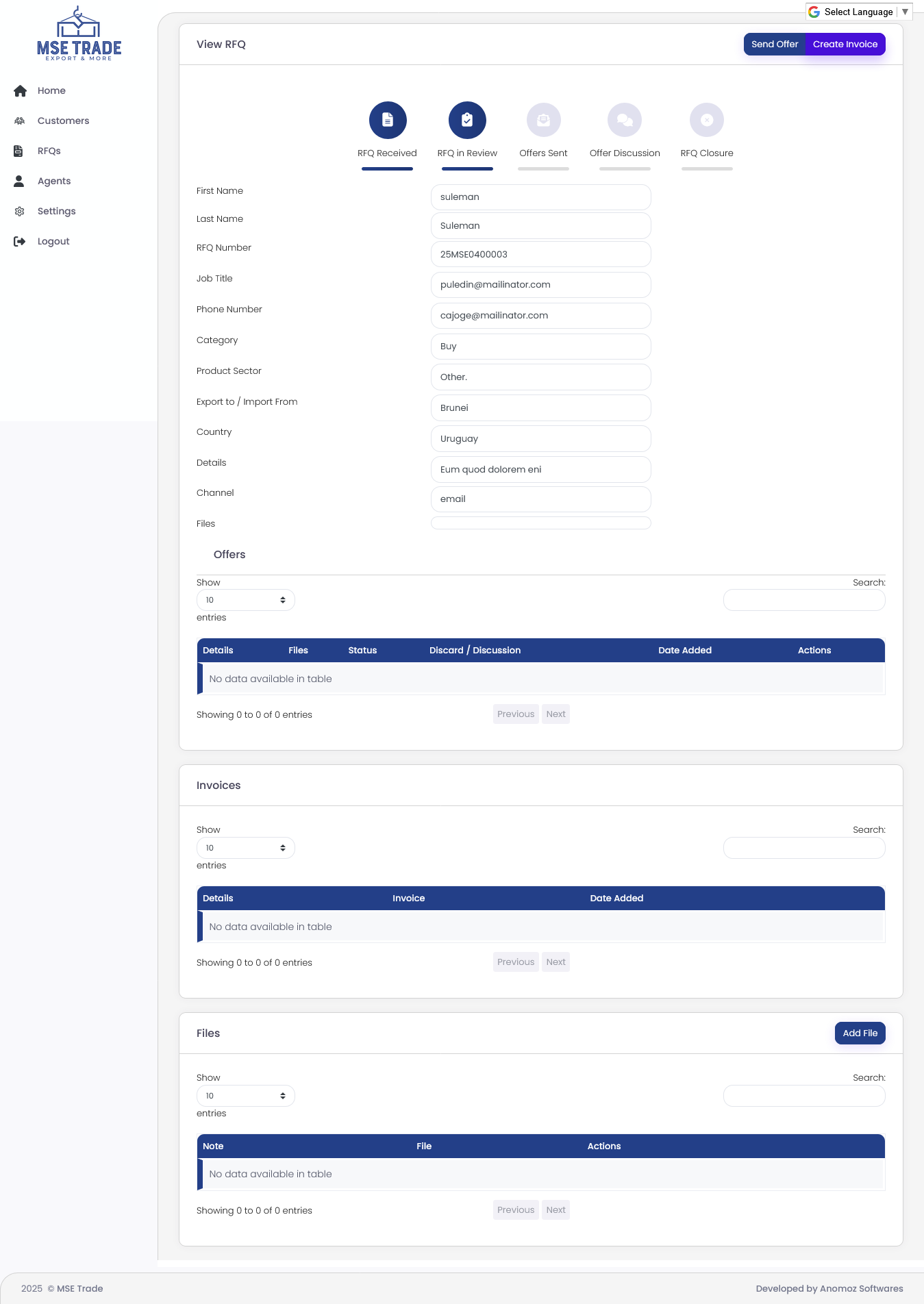Go to Agents in the sidebar
The image size is (924, 1304).
[54, 181]
